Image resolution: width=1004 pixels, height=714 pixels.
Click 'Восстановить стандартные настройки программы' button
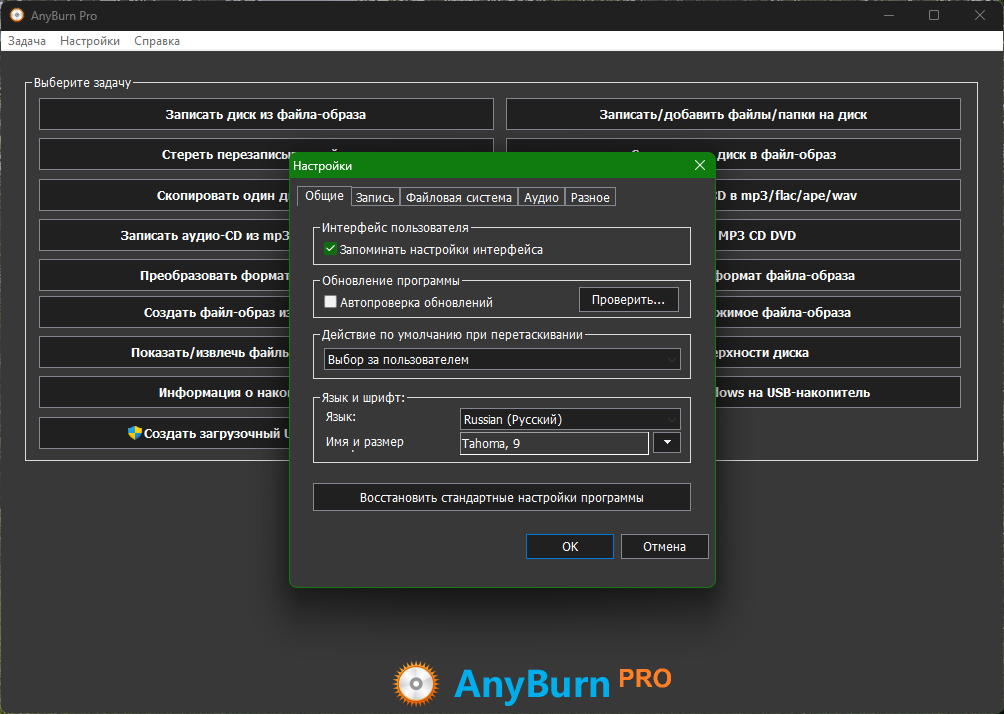tap(501, 497)
